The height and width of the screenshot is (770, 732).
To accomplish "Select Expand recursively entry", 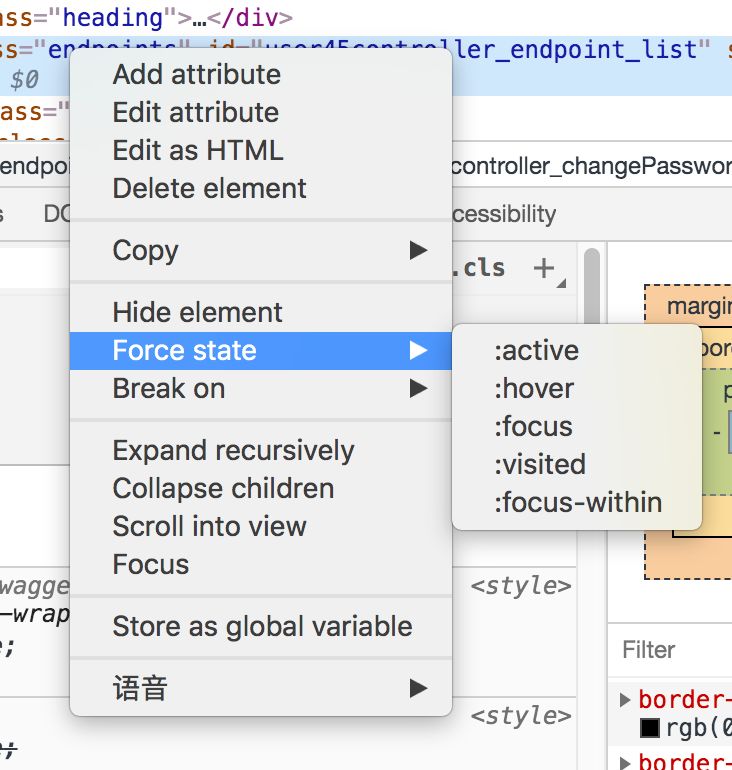I will pyautogui.click(x=261, y=450).
